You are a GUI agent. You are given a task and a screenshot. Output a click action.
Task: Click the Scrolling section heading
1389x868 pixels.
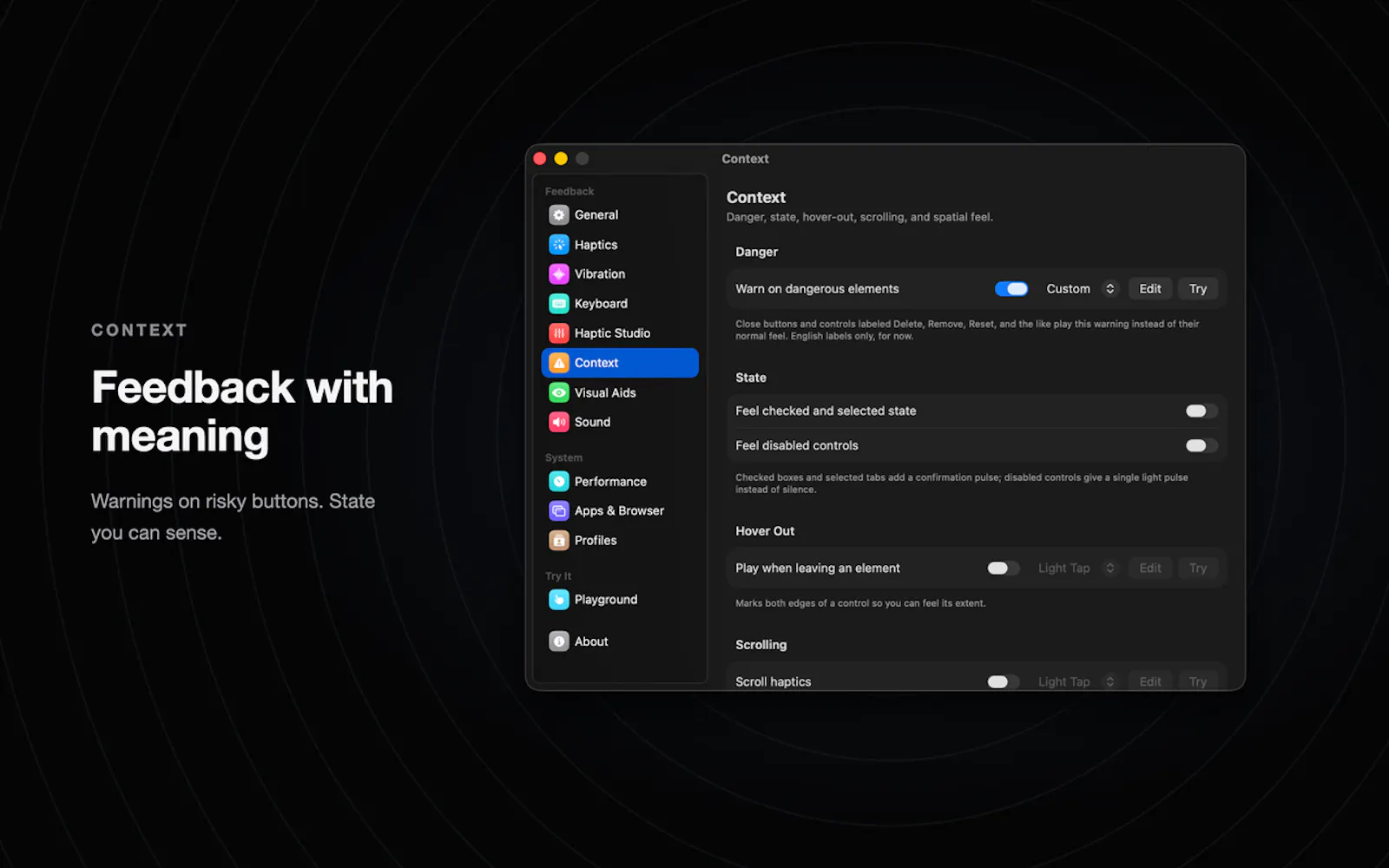click(x=761, y=645)
